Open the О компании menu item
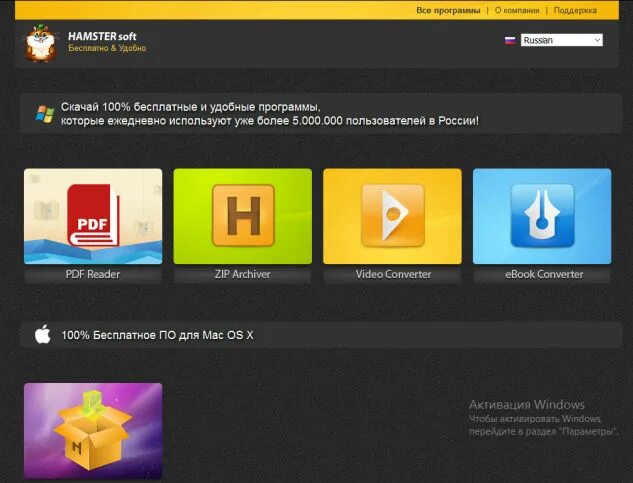The image size is (633, 483). (x=517, y=10)
